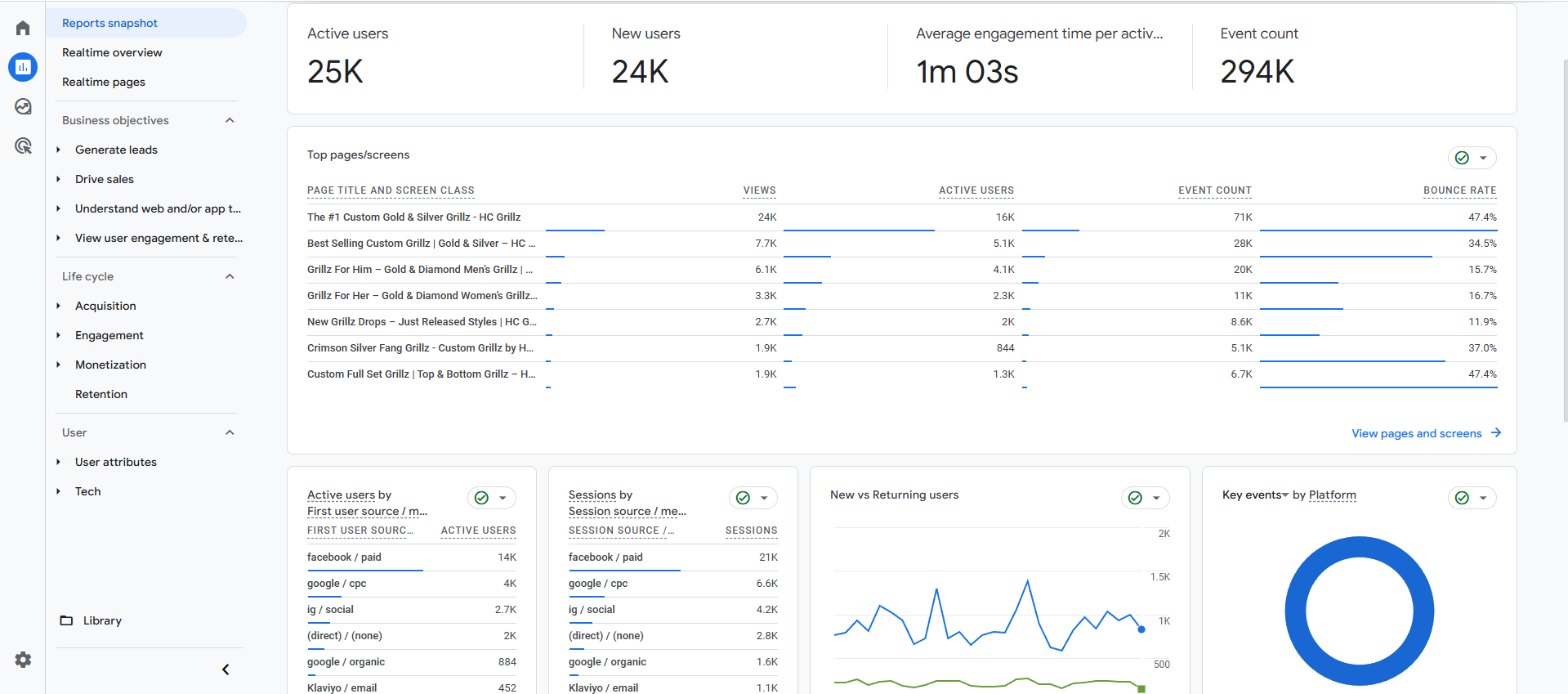Viewport: 1568px width, 694px height.
Task: Click the green check on Sessions by card
Action: (x=743, y=498)
